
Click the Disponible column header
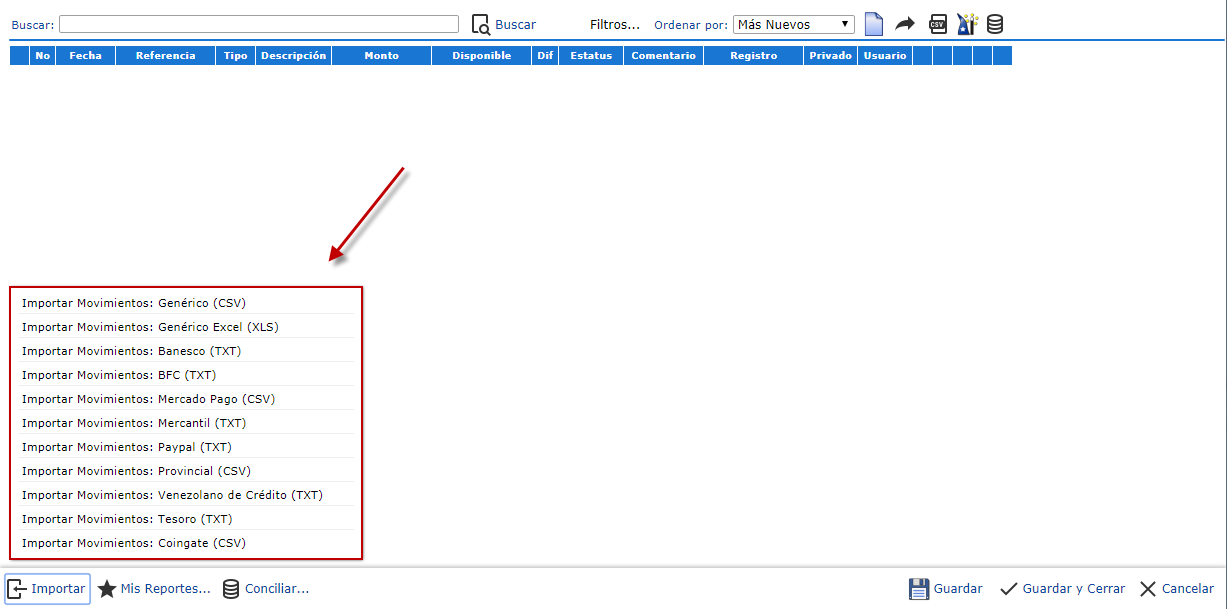pos(481,56)
